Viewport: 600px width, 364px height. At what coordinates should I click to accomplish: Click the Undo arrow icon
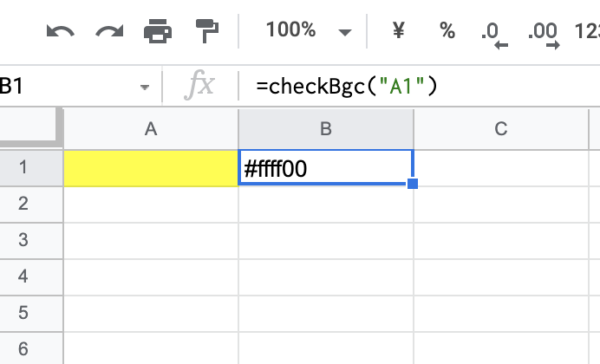(x=60, y=31)
